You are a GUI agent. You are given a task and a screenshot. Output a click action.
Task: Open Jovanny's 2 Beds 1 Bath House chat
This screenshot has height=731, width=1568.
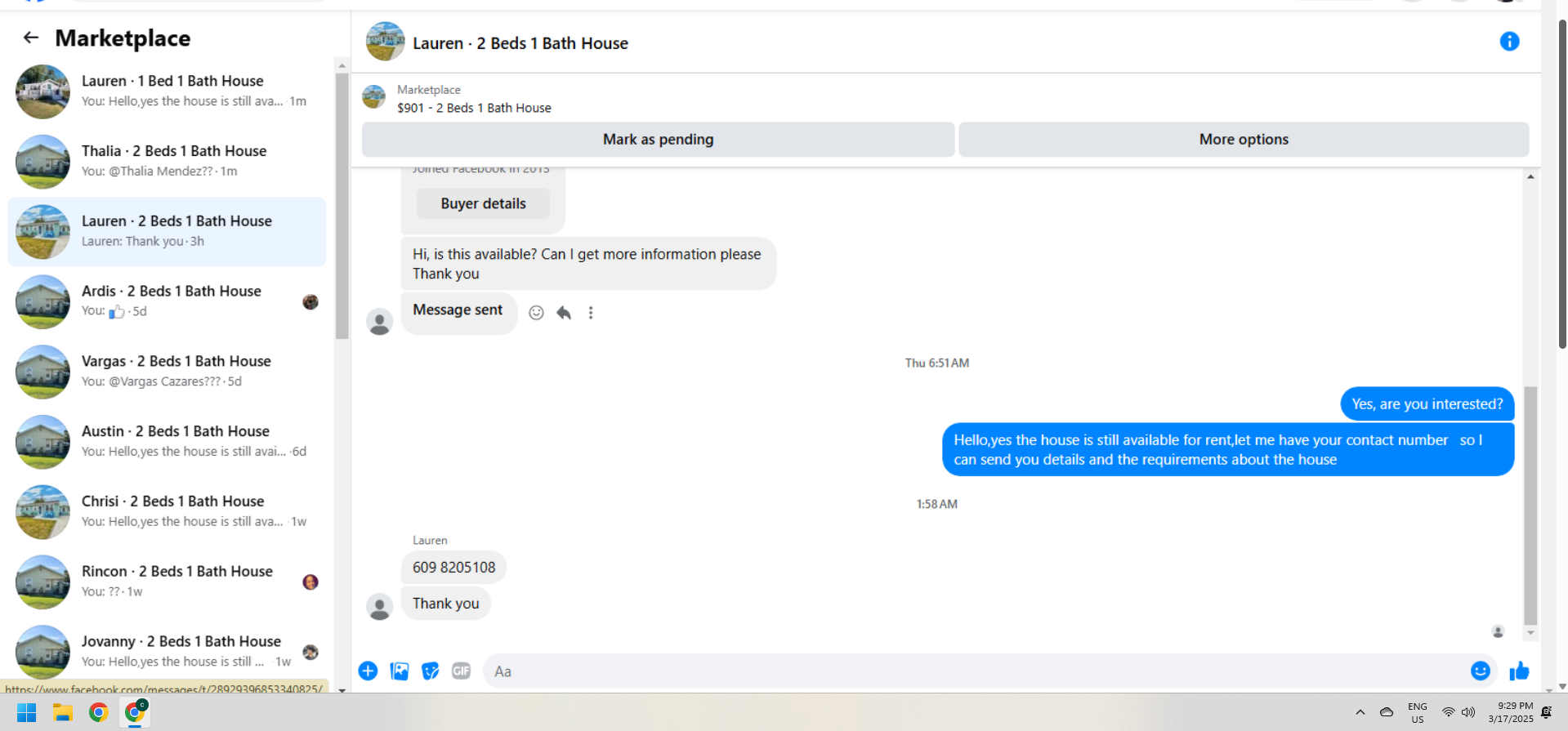[x=168, y=652]
